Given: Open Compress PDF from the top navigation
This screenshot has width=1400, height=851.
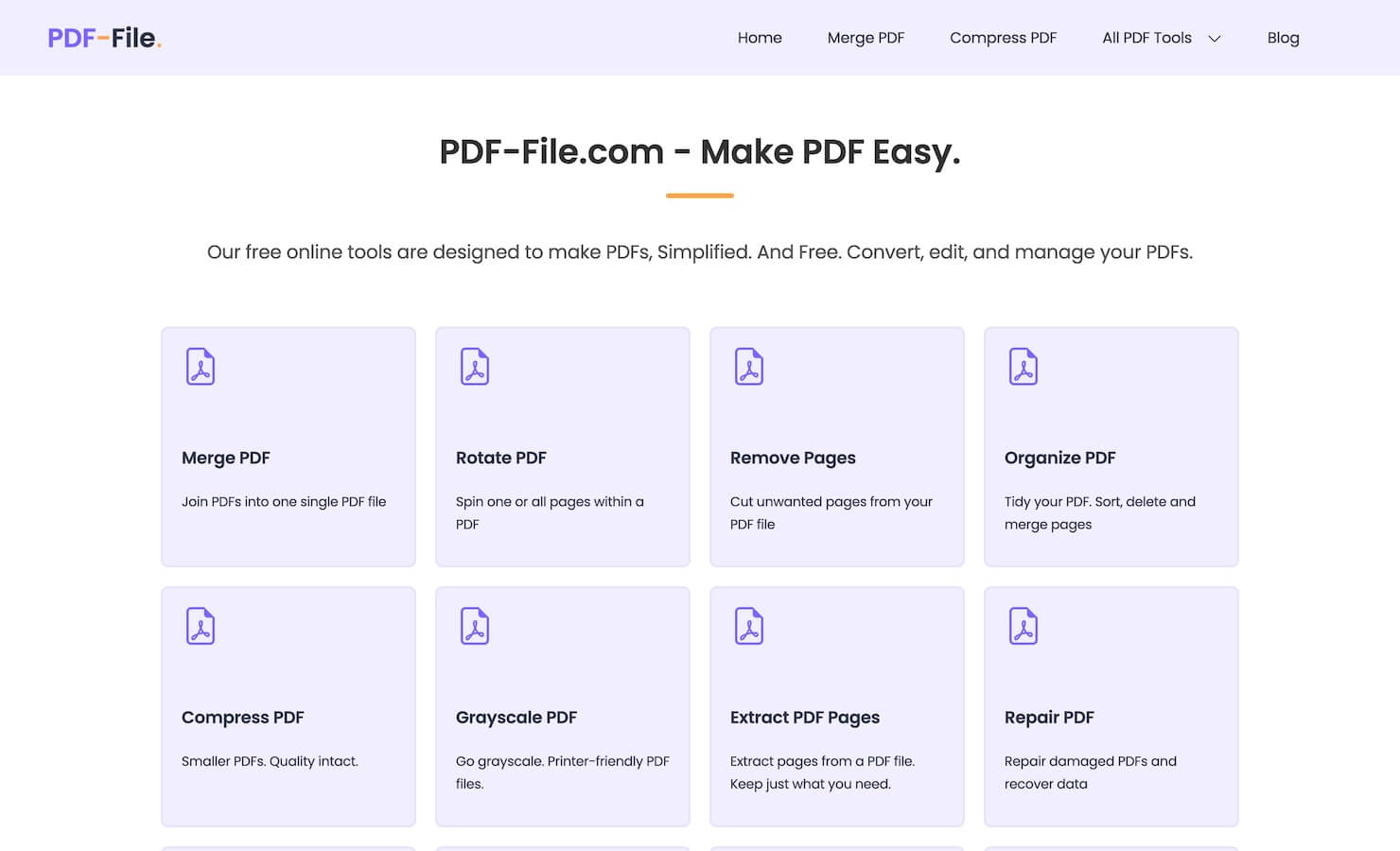Looking at the screenshot, I should (x=1003, y=38).
